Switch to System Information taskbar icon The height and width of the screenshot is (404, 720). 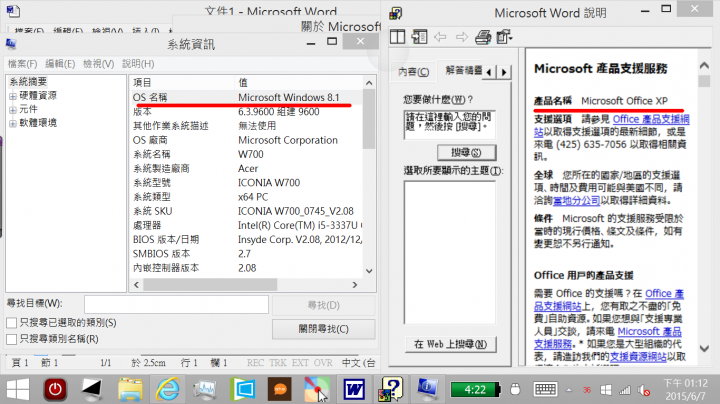tap(427, 389)
